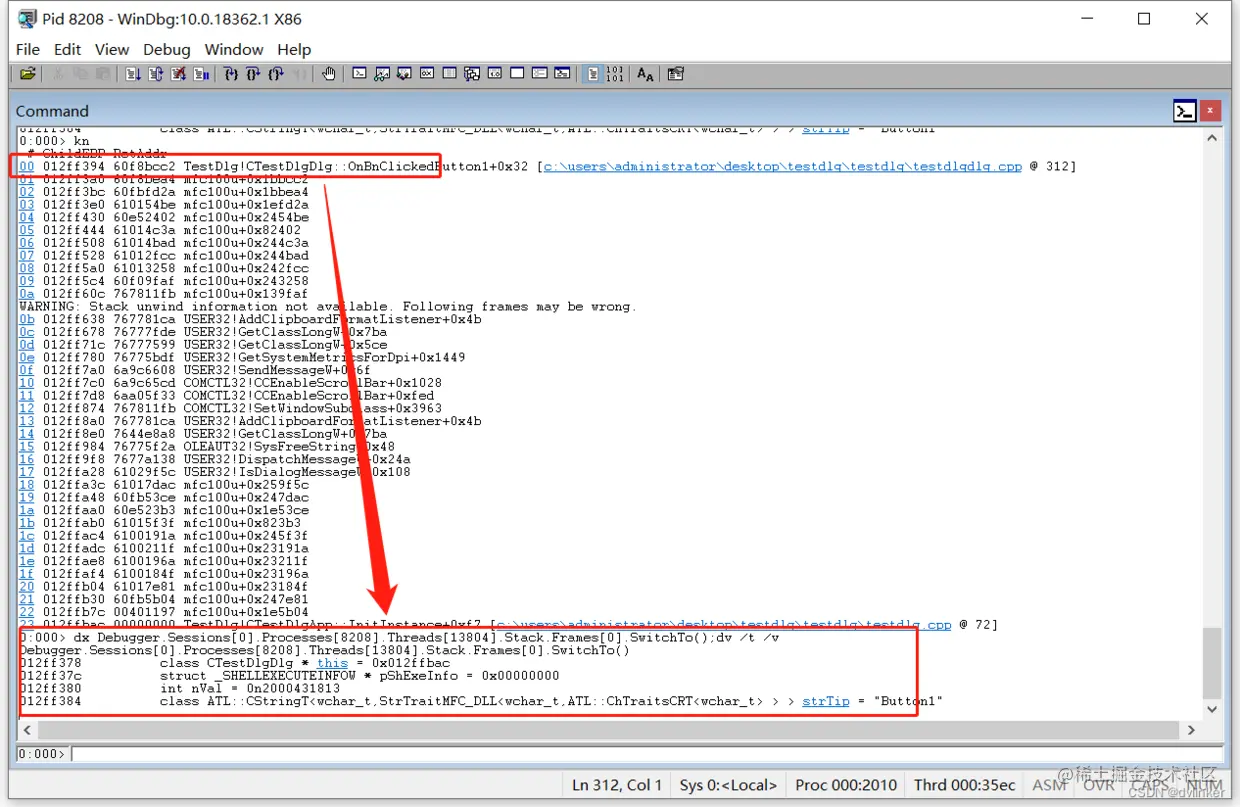The height and width of the screenshot is (807, 1240).
Task: Open the View menu
Action: coord(112,49)
